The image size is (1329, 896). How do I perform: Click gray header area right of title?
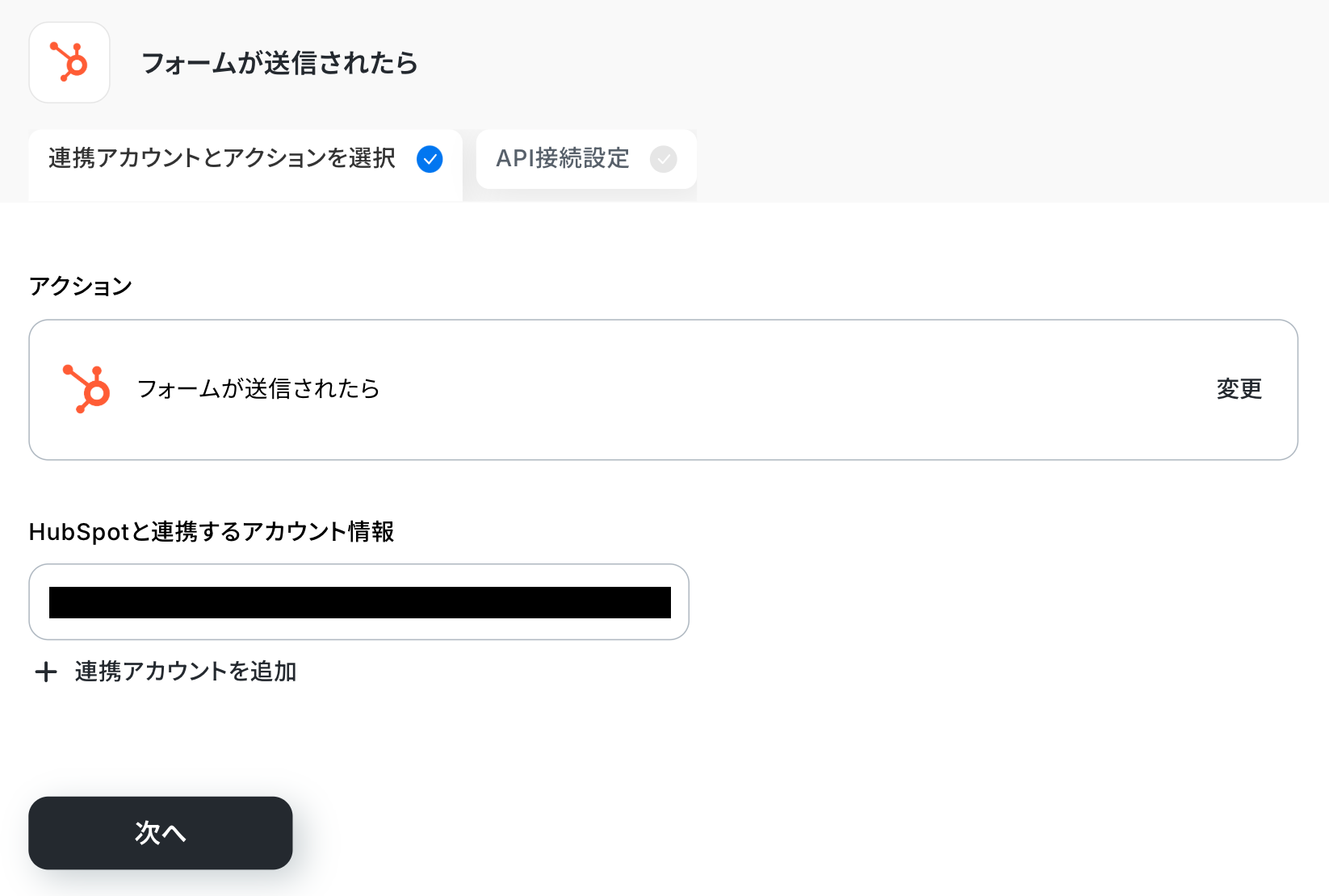[888, 63]
